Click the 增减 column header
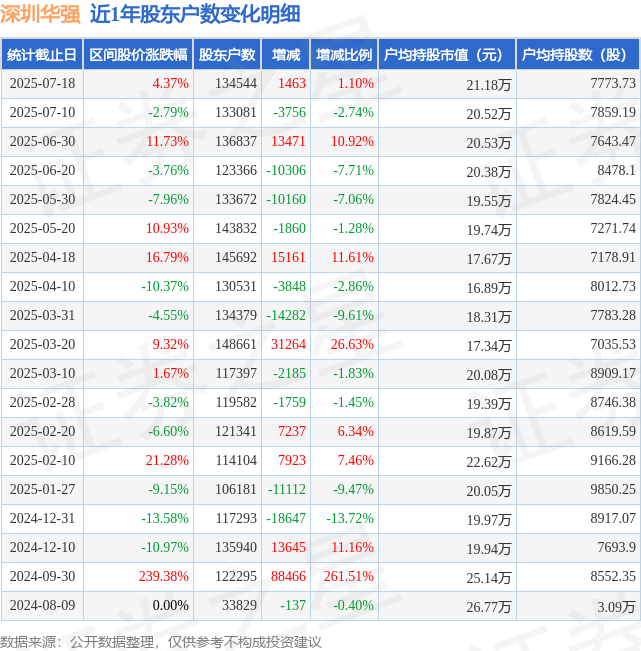 (x=286, y=54)
